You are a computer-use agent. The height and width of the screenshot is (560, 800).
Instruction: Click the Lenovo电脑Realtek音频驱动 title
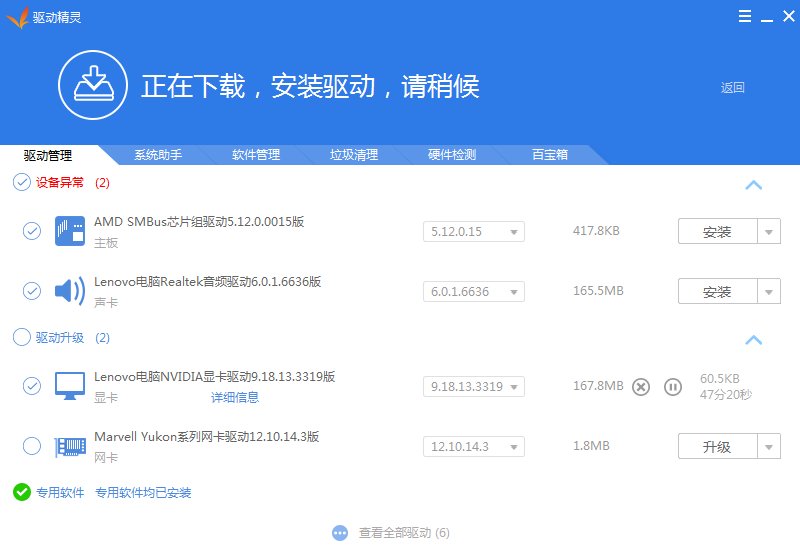[208, 282]
